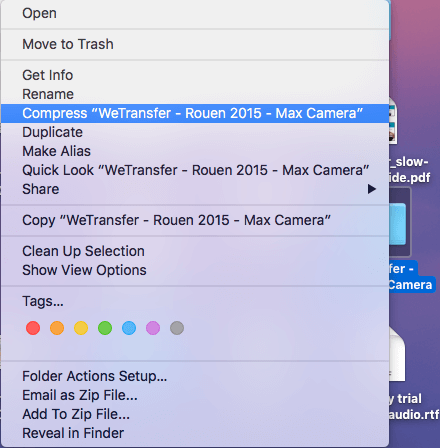Select the purple tag color dot
The width and height of the screenshot is (440, 448).
(x=153, y=328)
